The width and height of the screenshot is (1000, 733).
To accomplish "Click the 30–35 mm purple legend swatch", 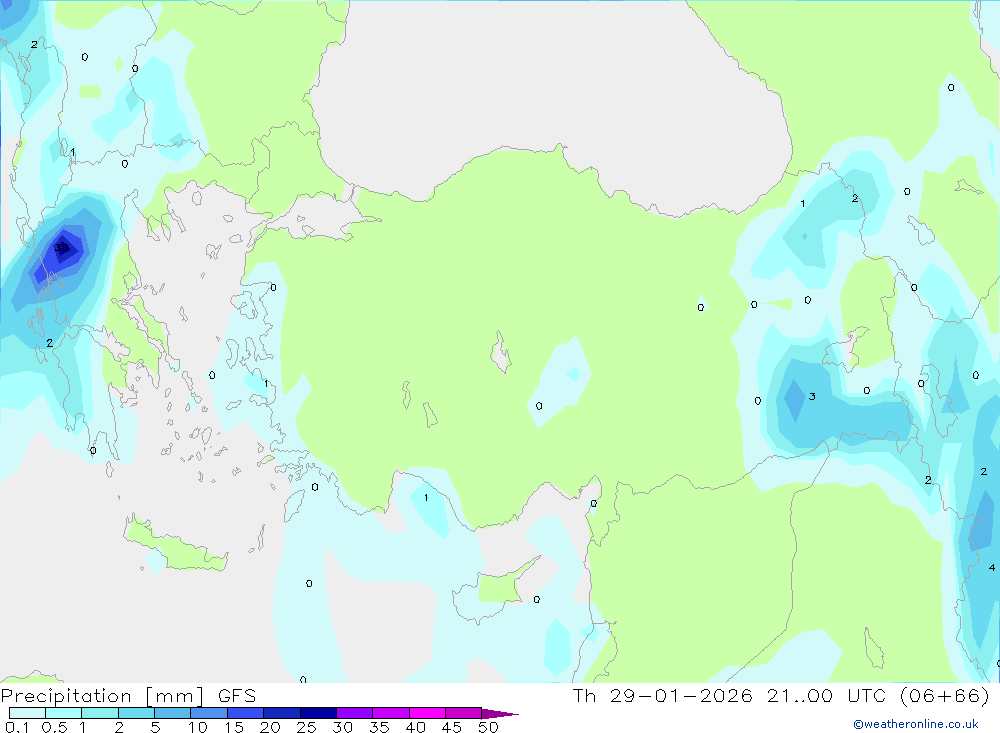I will (354, 713).
